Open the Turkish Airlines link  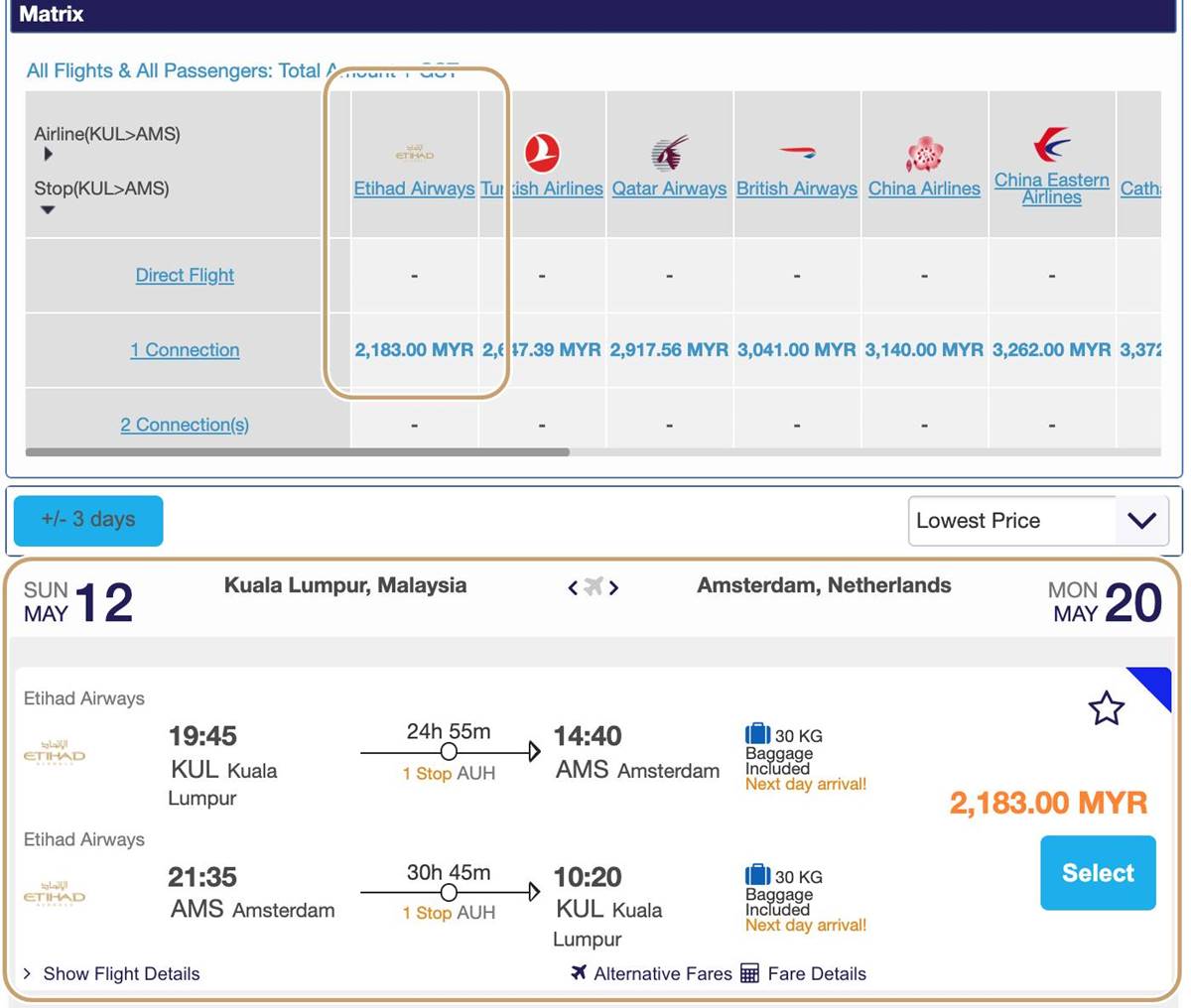pos(542,189)
